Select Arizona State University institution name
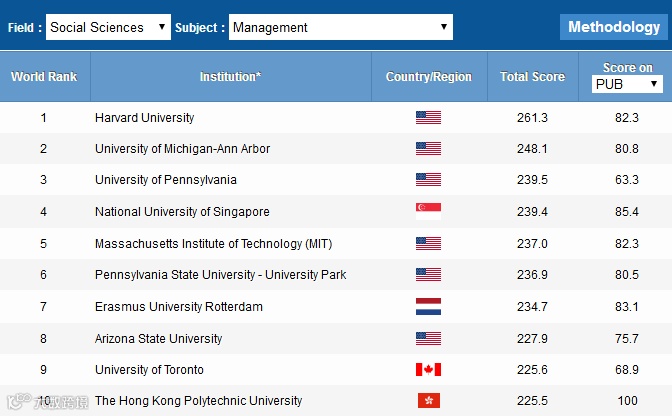The image size is (672, 416). point(159,338)
